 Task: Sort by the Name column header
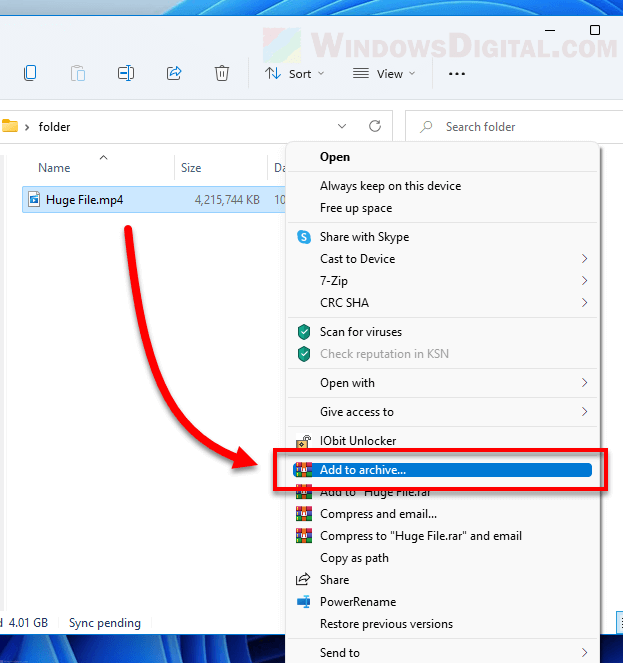pyautogui.click(x=54, y=168)
